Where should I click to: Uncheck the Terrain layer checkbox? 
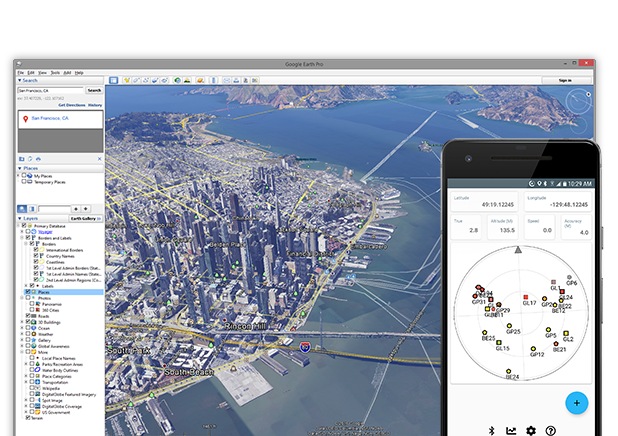click(x=28, y=417)
